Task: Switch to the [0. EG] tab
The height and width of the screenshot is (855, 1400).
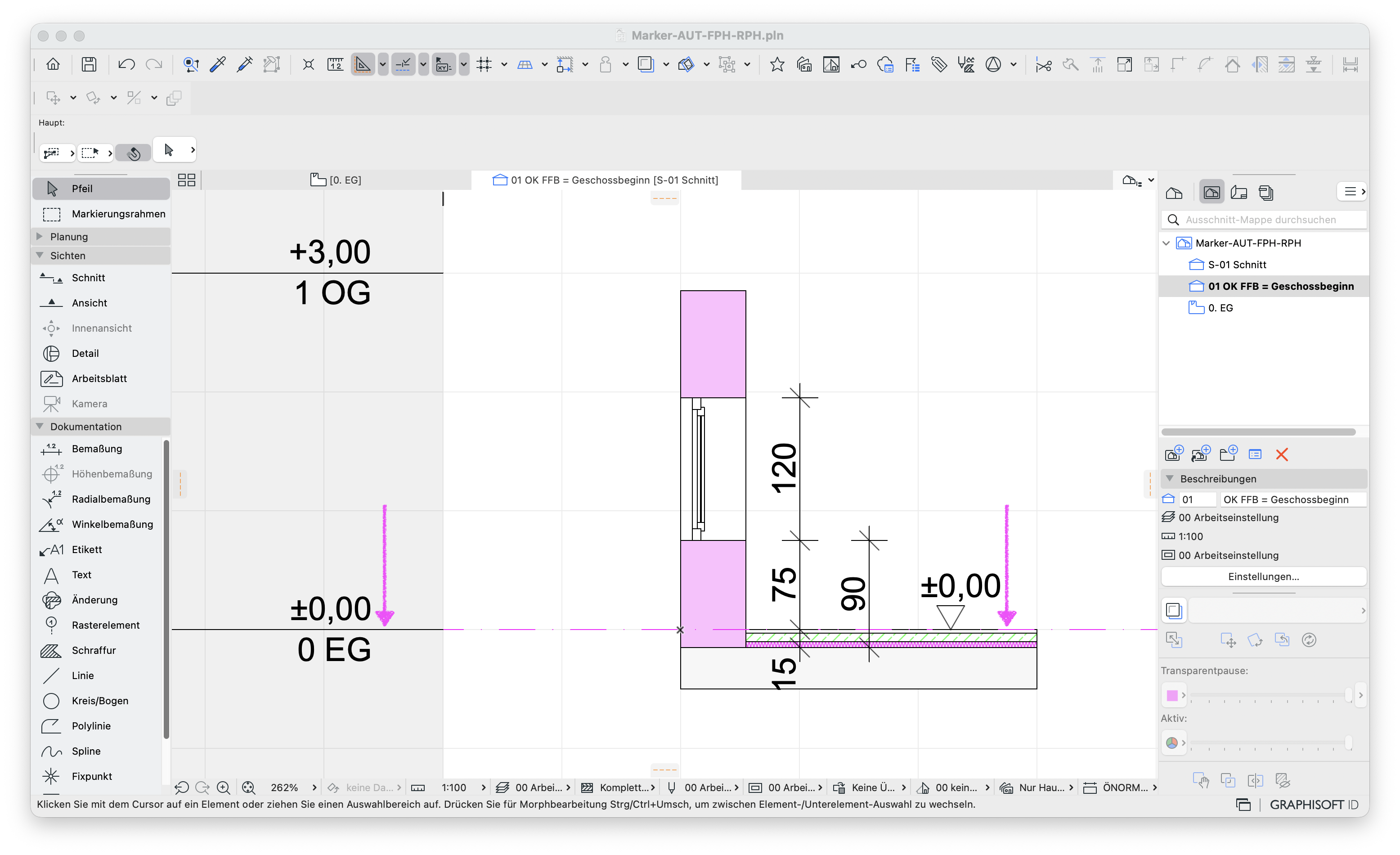Action: pyautogui.click(x=336, y=180)
